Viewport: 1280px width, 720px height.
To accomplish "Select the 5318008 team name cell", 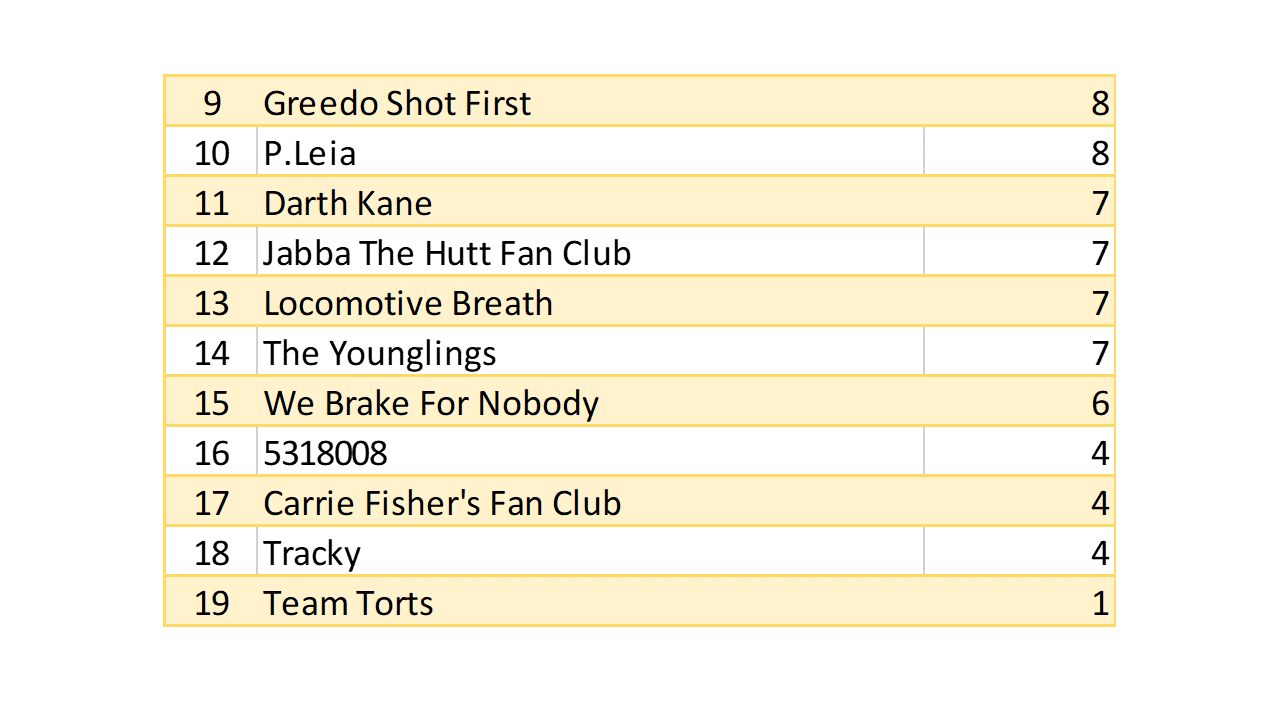I will pyautogui.click(x=325, y=453).
